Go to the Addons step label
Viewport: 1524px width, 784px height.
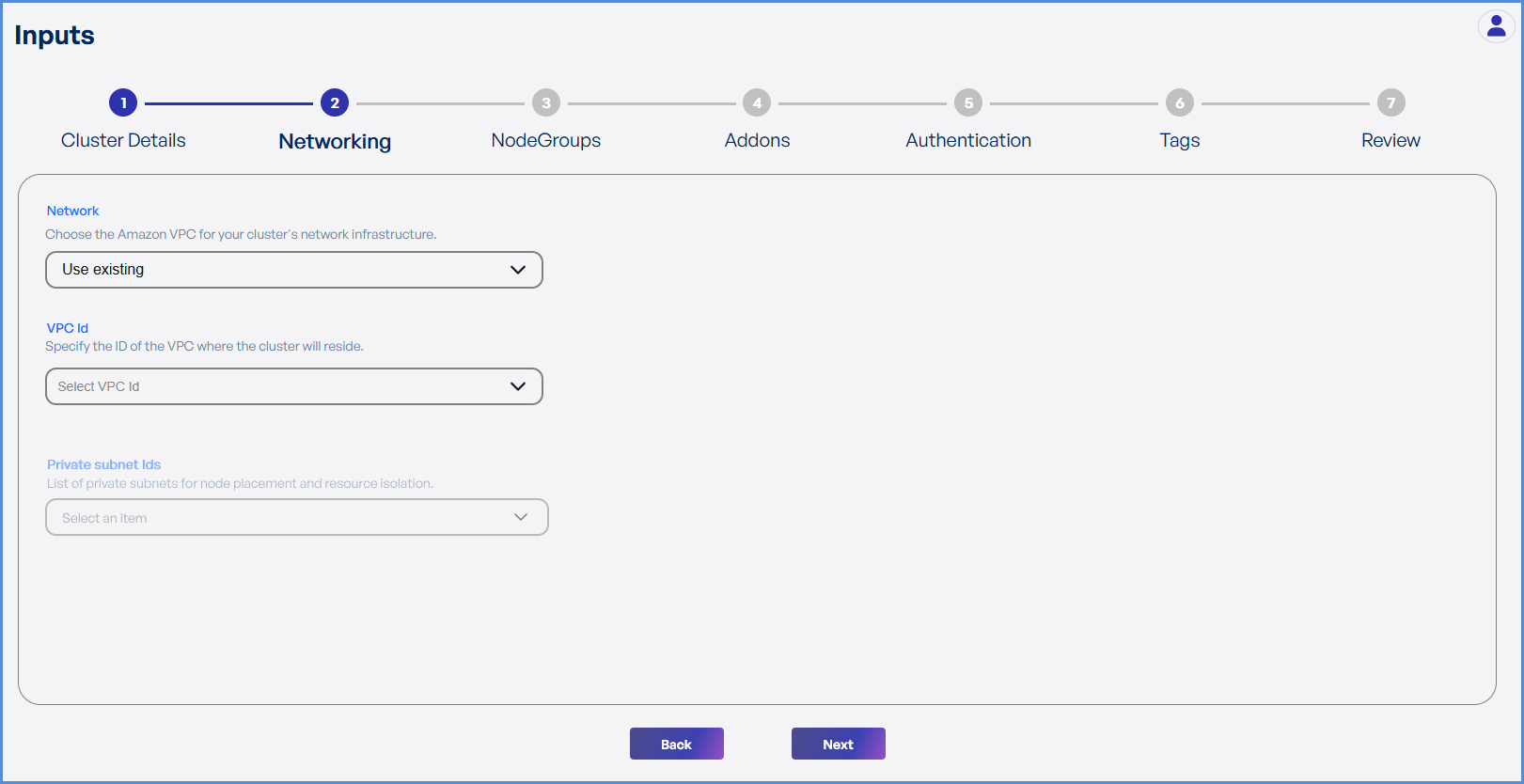click(757, 140)
